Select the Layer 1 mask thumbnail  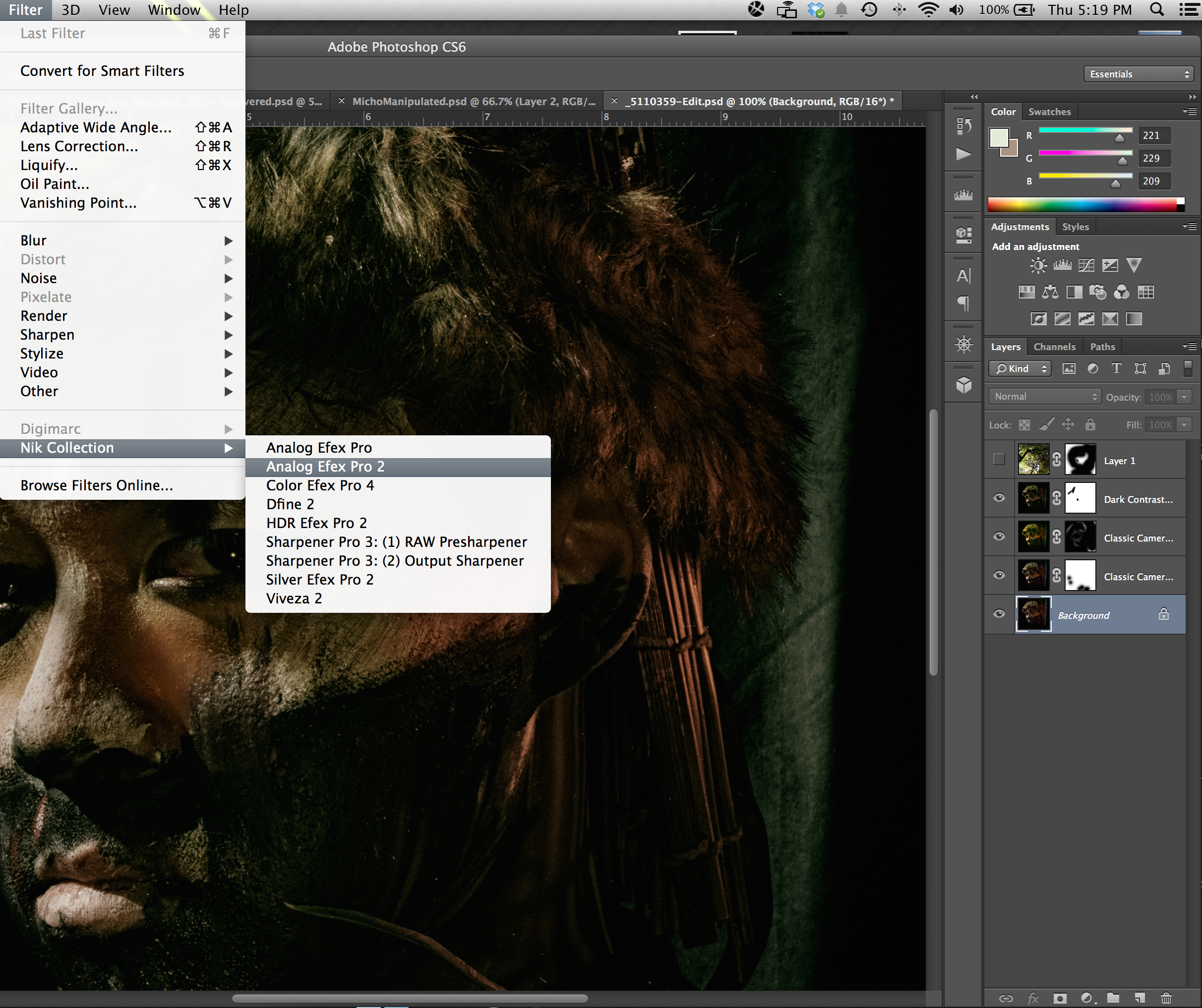[x=1080, y=459]
